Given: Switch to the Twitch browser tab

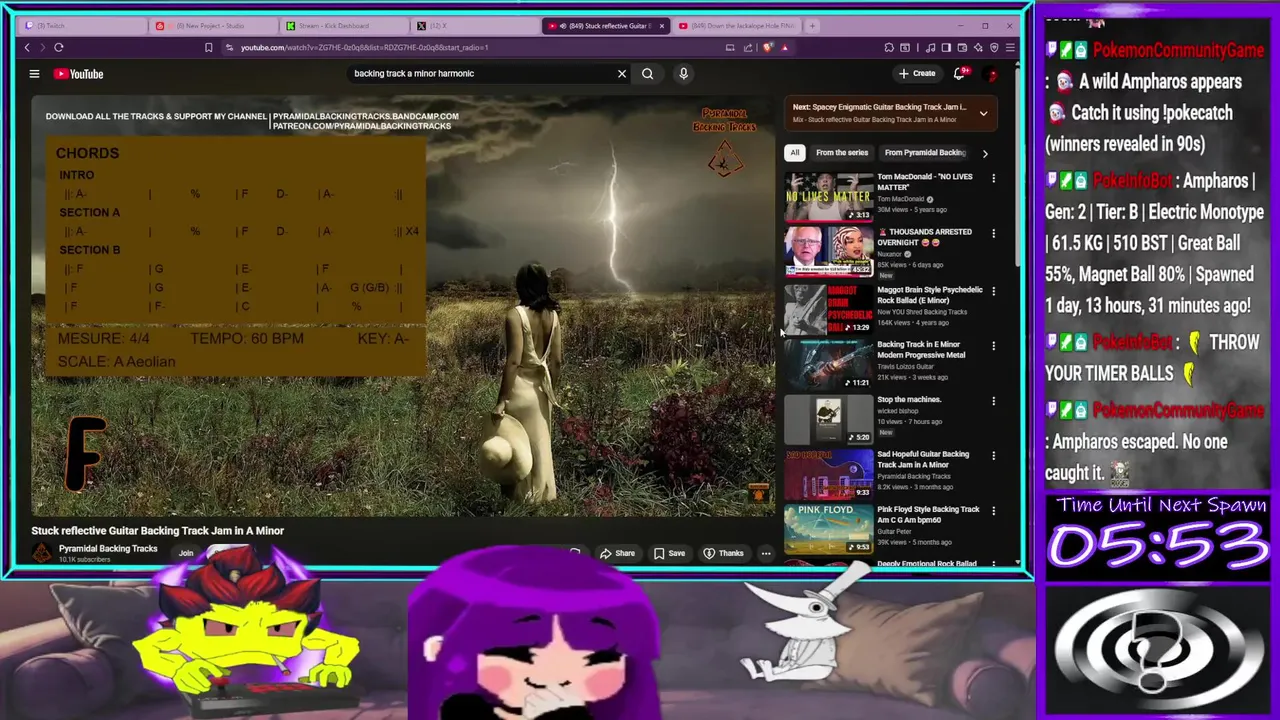Looking at the screenshot, I should (85, 25).
